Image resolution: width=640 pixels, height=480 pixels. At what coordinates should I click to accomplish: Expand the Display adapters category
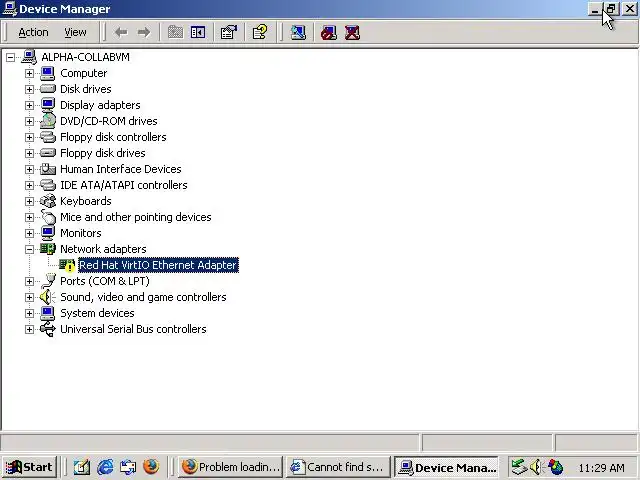[29, 105]
